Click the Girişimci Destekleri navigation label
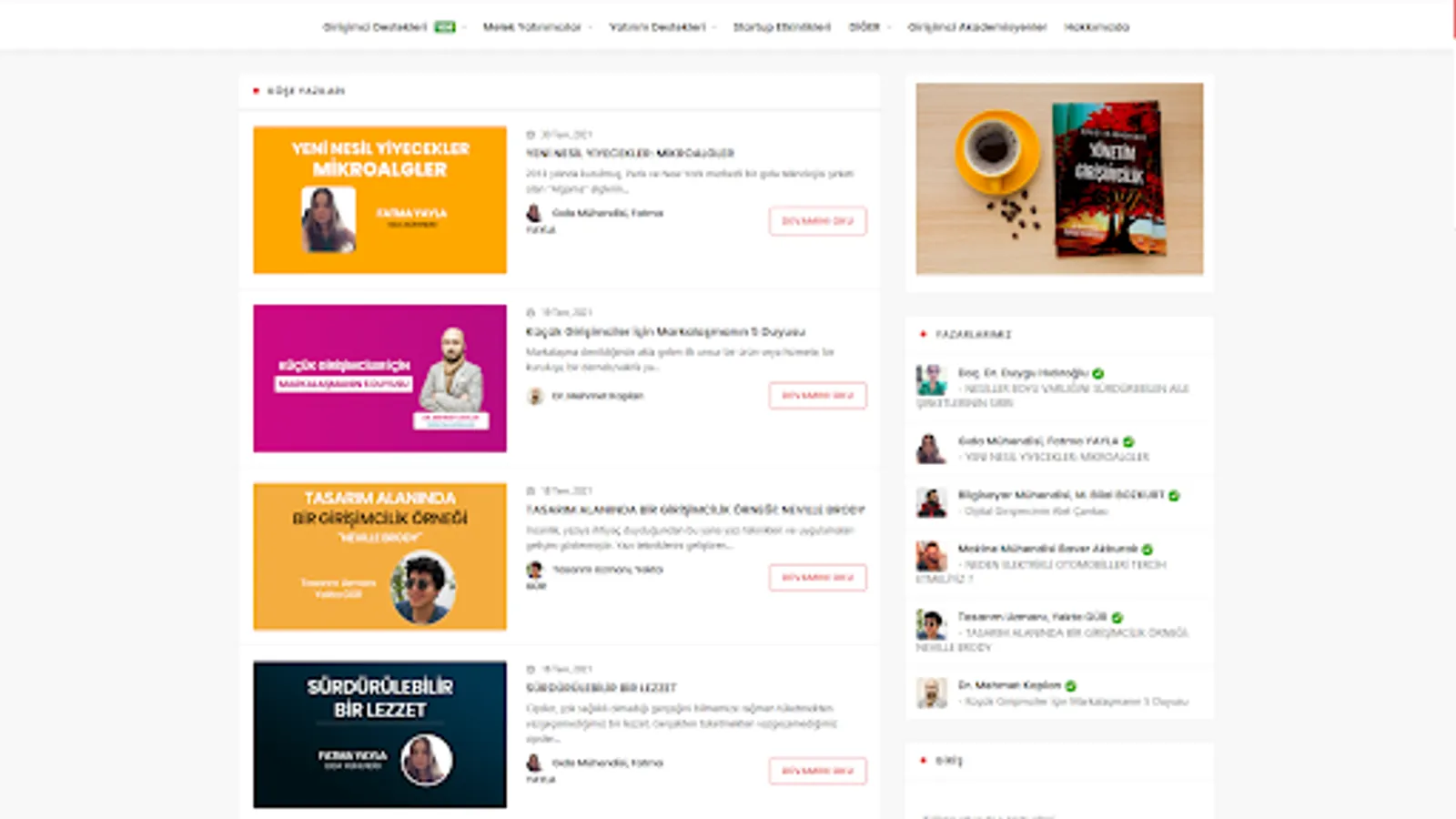 (375, 27)
